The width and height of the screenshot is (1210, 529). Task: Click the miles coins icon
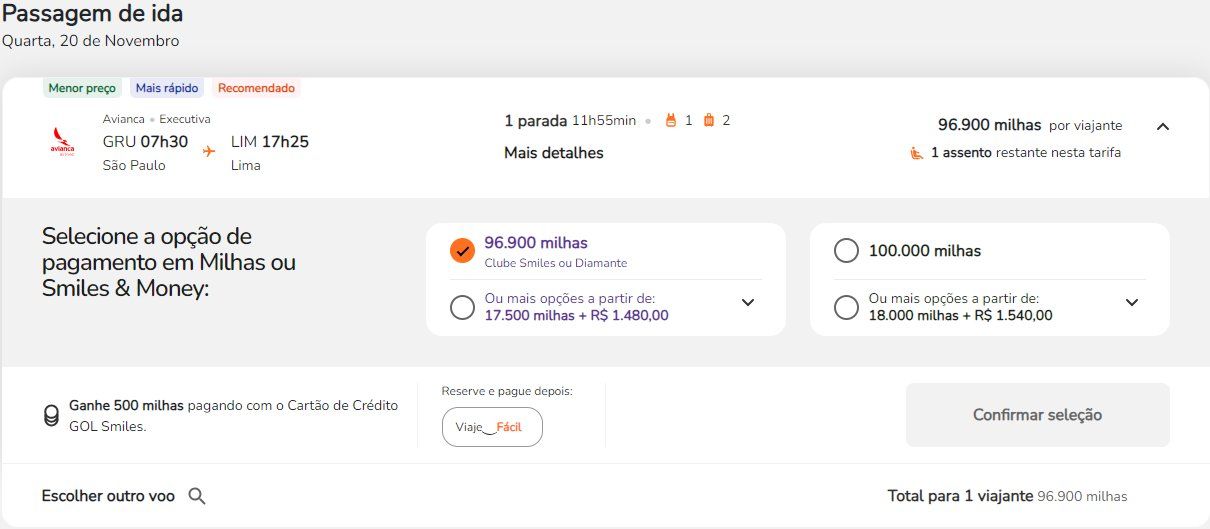pyautogui.click(x=51, y=416)
